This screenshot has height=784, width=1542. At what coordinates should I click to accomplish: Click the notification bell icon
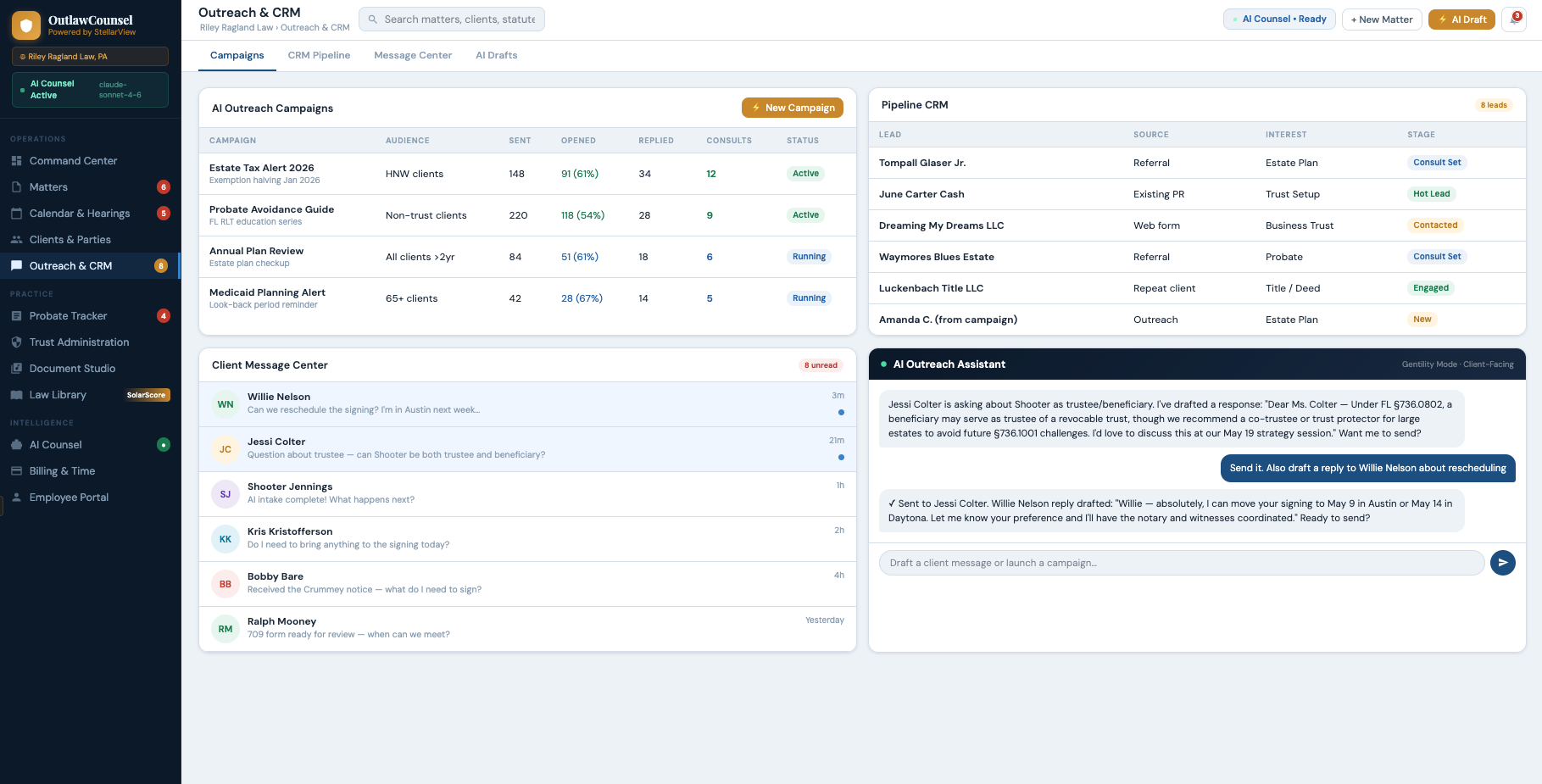click(1513, 19)
